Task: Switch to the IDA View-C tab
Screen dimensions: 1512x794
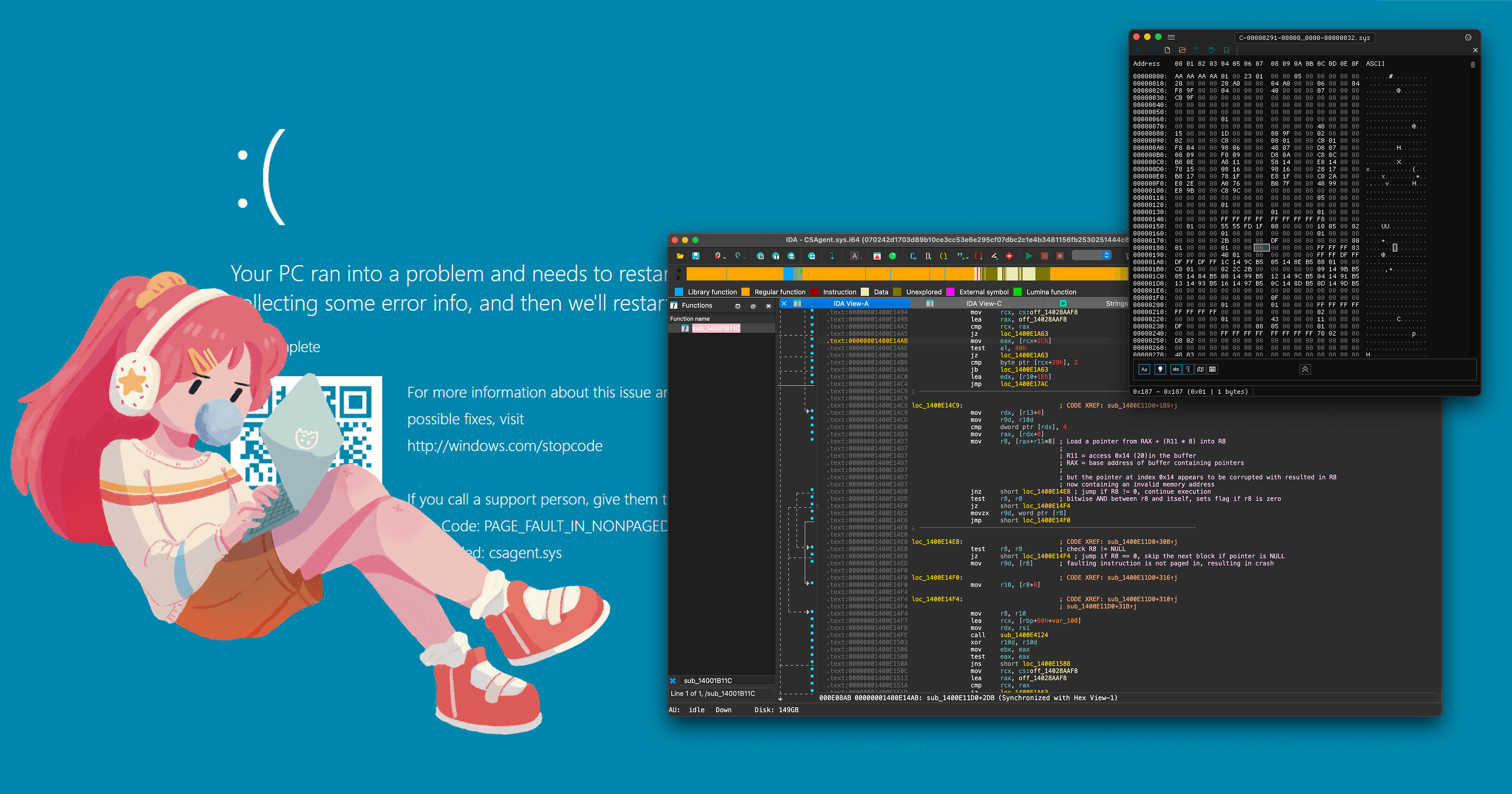Action: pos(984,304)
